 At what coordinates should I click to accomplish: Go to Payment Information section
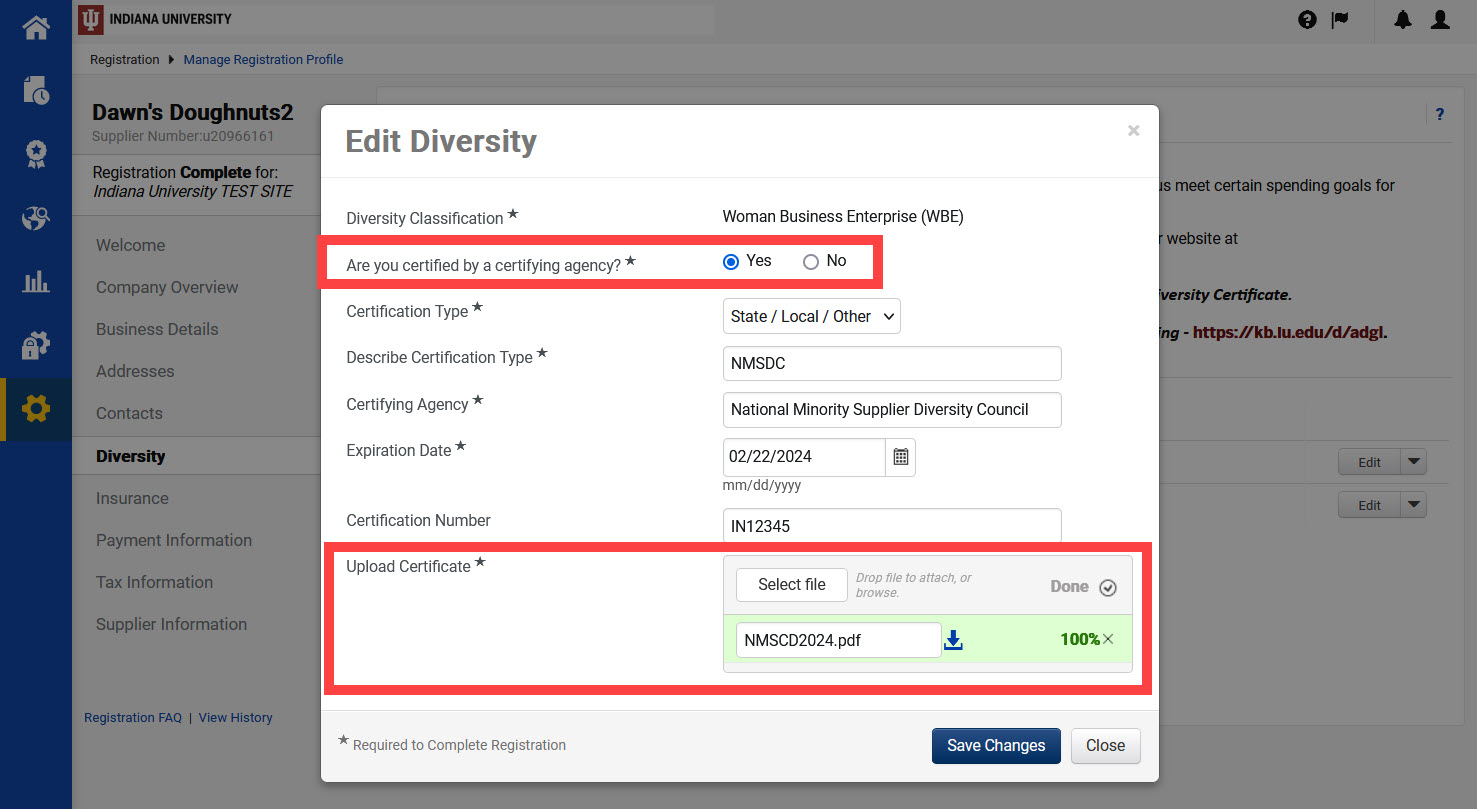[x=174, y=540]
